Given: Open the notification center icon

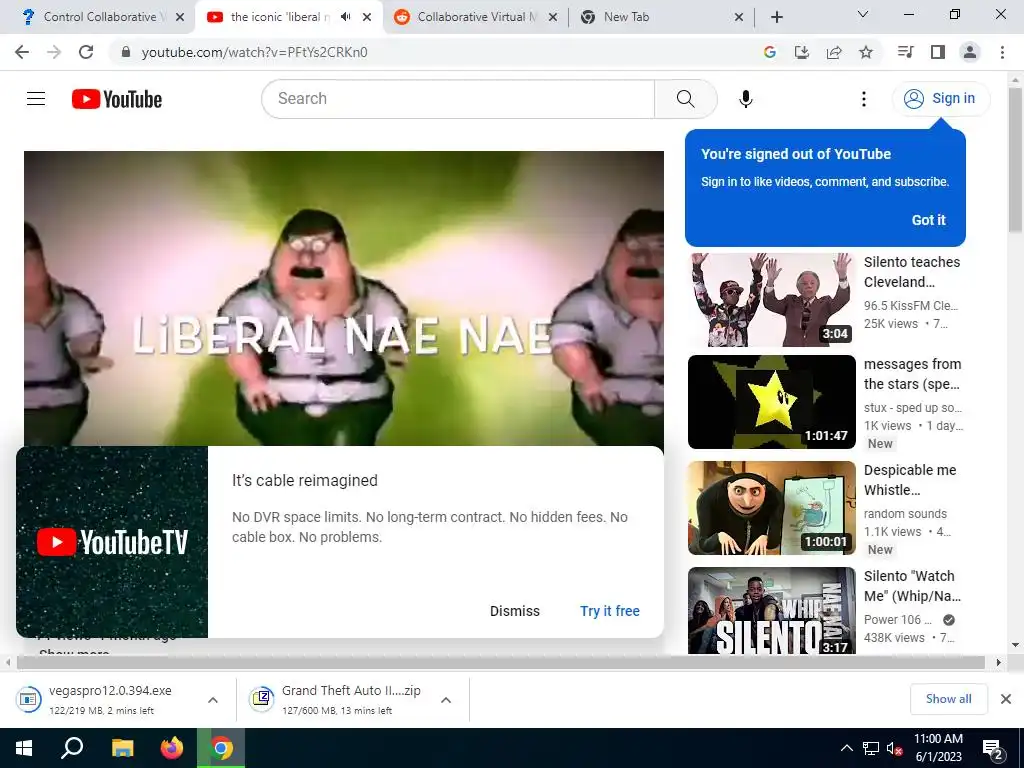Looking at the screenshot, I should click(x=993, y=749).
